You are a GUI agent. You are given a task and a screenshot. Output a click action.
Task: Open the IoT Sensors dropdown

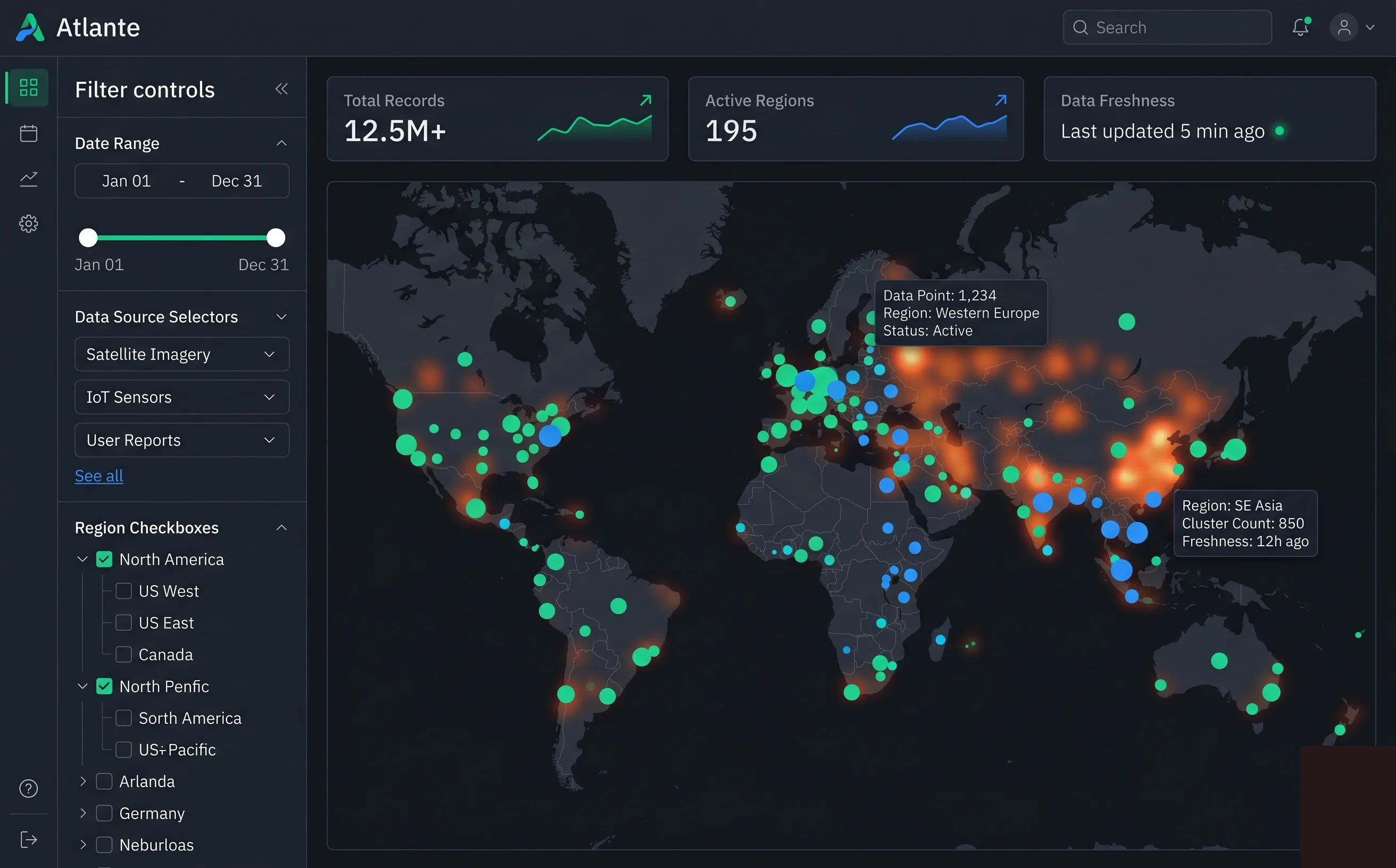click(x=182, y=397)
